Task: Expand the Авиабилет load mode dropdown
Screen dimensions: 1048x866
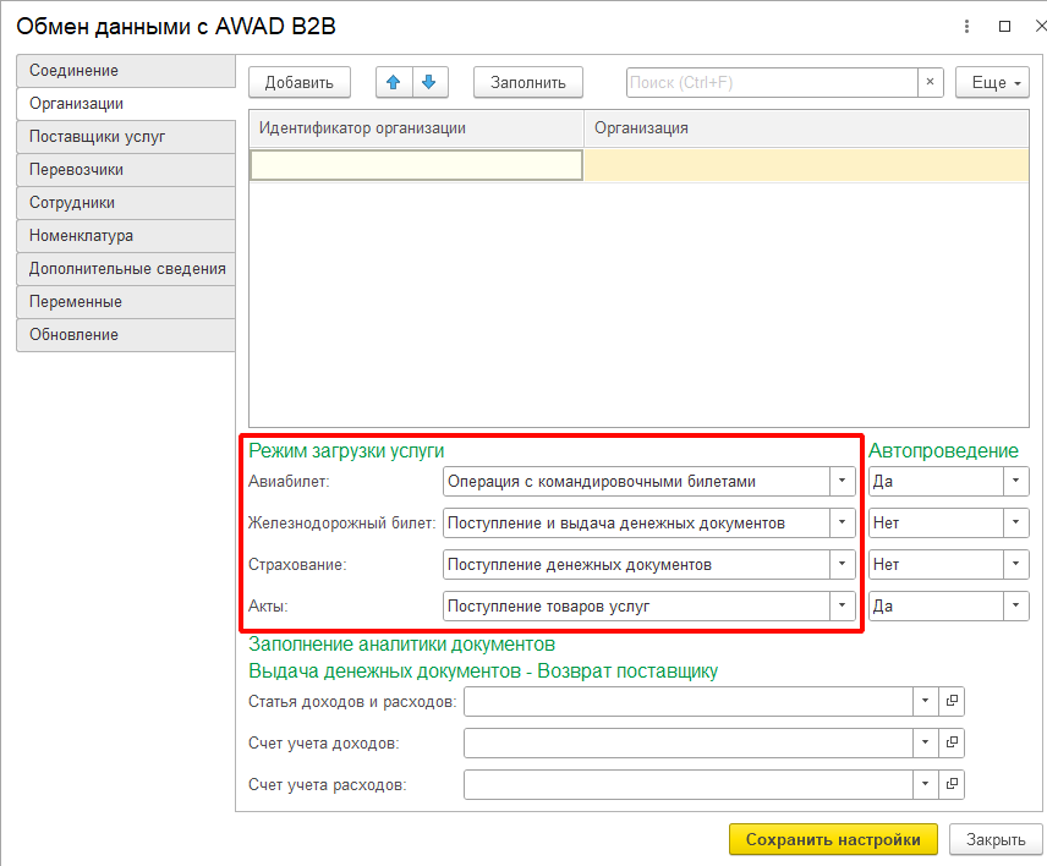Action: pyautogui.click(x=843, y=481)
